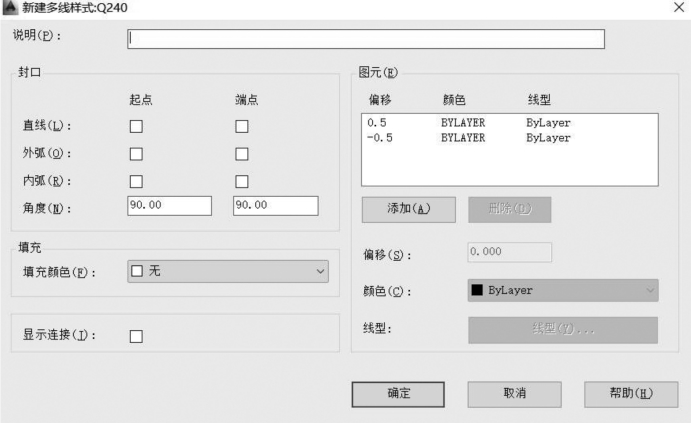Click the 删除(D) button
The image size is (691, 423).
click(x=509, y=209)
